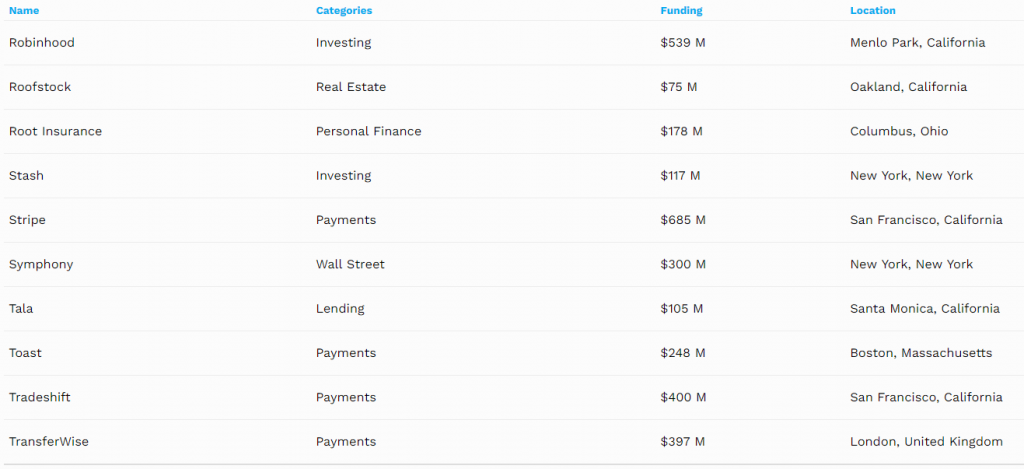Click the Real Estate category for Roofstock
This screenshot has width=1024, height=469.
tap(351, 87)
